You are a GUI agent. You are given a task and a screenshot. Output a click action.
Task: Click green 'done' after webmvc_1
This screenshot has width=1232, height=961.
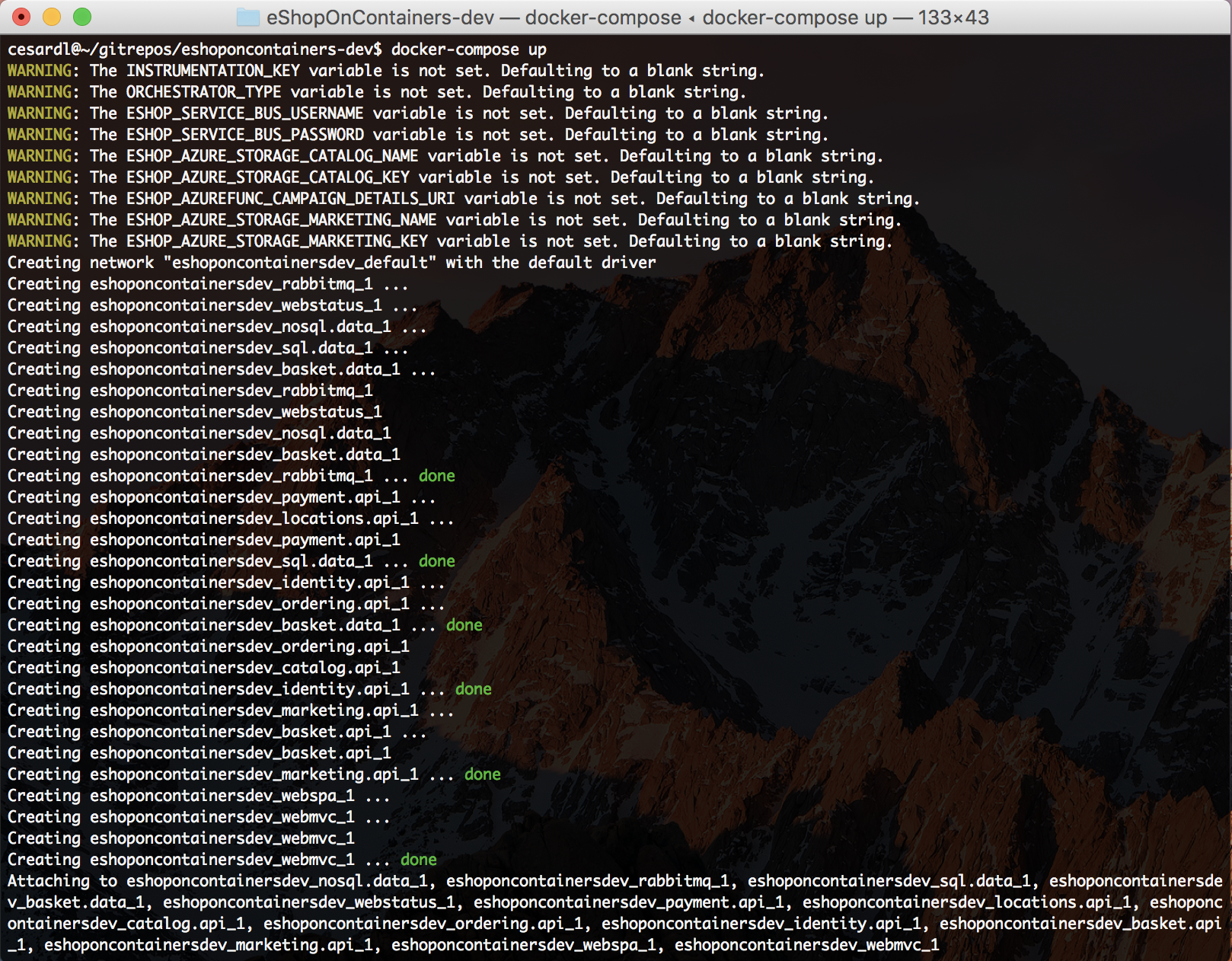[x=419, y=860]
